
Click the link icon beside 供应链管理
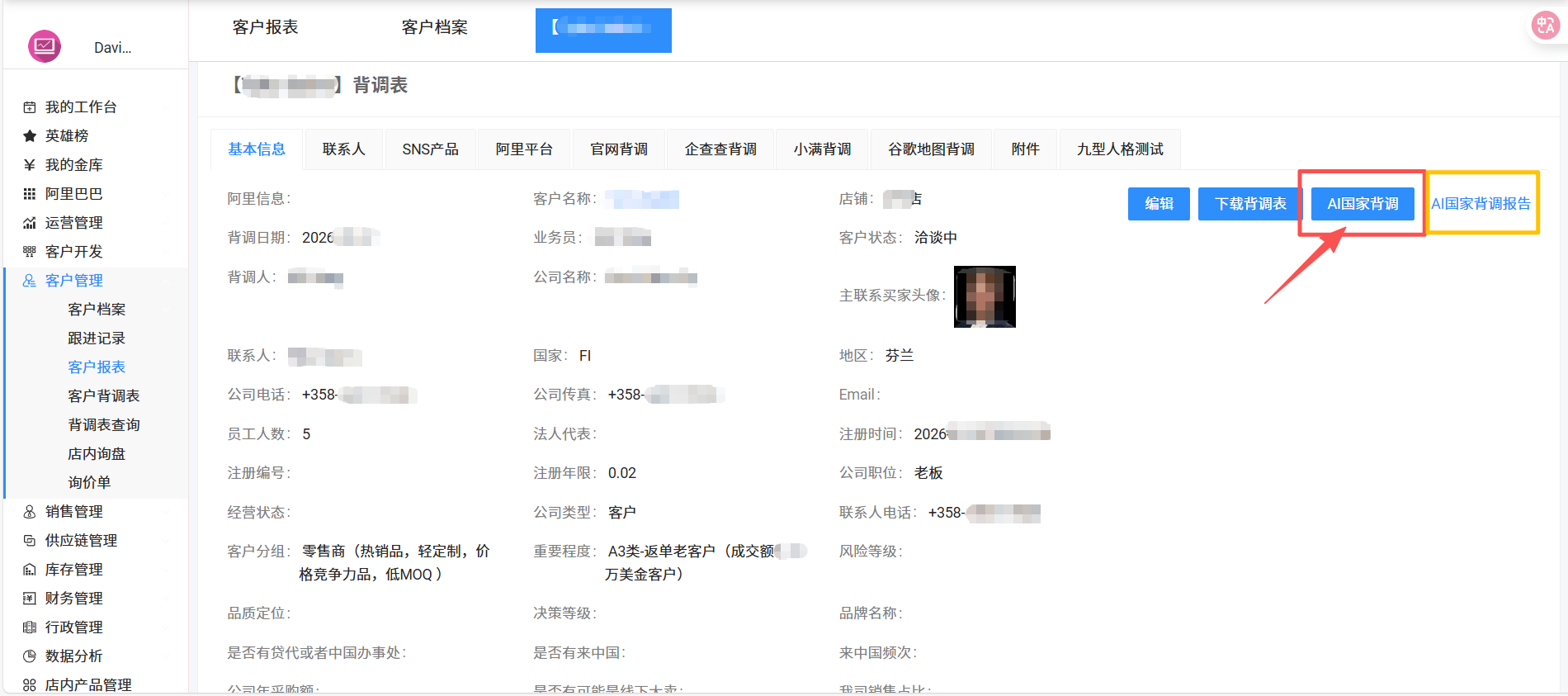30,541
